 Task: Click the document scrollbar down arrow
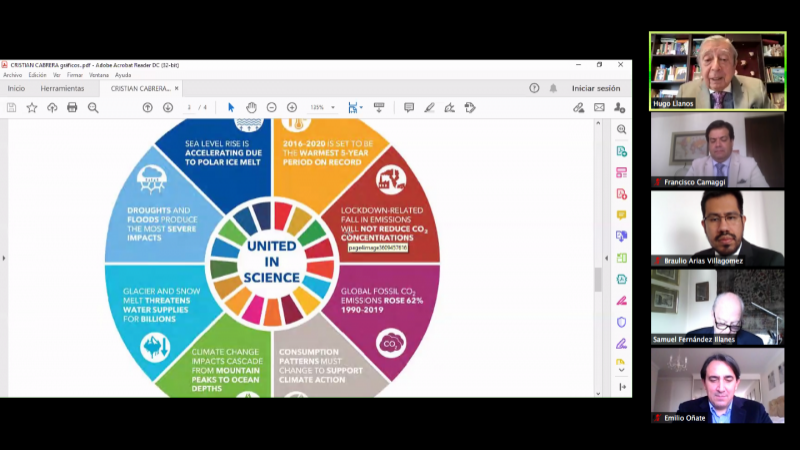point(598,393)
